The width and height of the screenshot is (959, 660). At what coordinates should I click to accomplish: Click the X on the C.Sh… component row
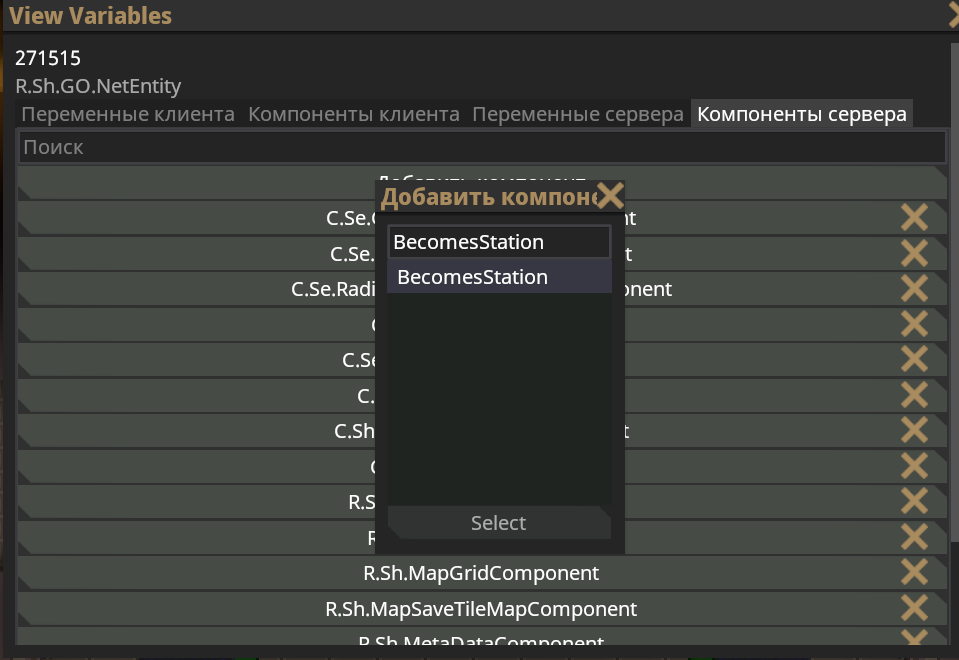[914, 431]
